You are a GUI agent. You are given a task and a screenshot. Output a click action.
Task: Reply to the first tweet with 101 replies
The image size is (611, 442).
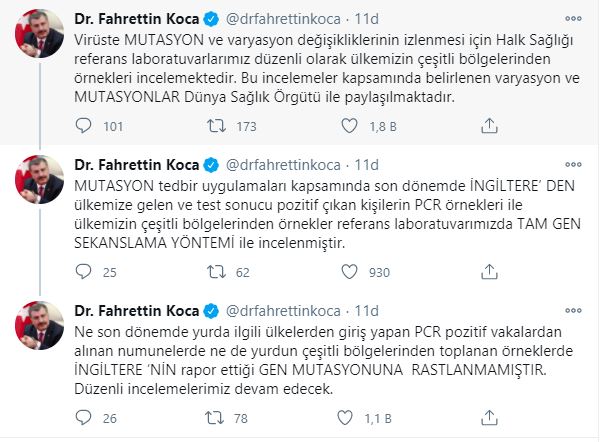(83, 126)
